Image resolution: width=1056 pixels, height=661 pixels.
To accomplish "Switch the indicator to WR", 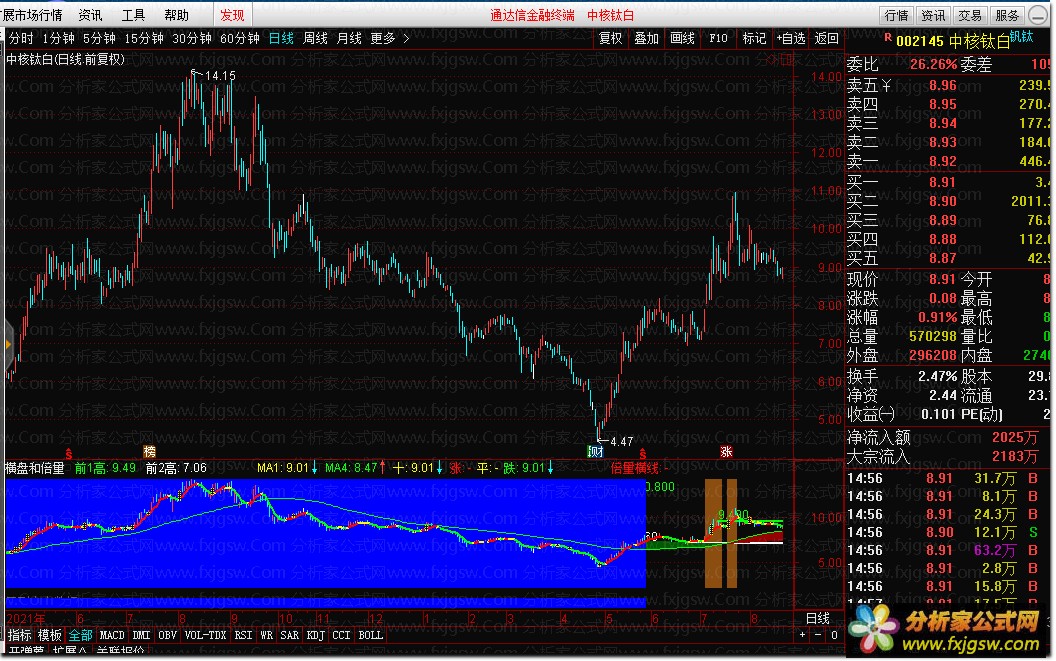I will 266,635.
